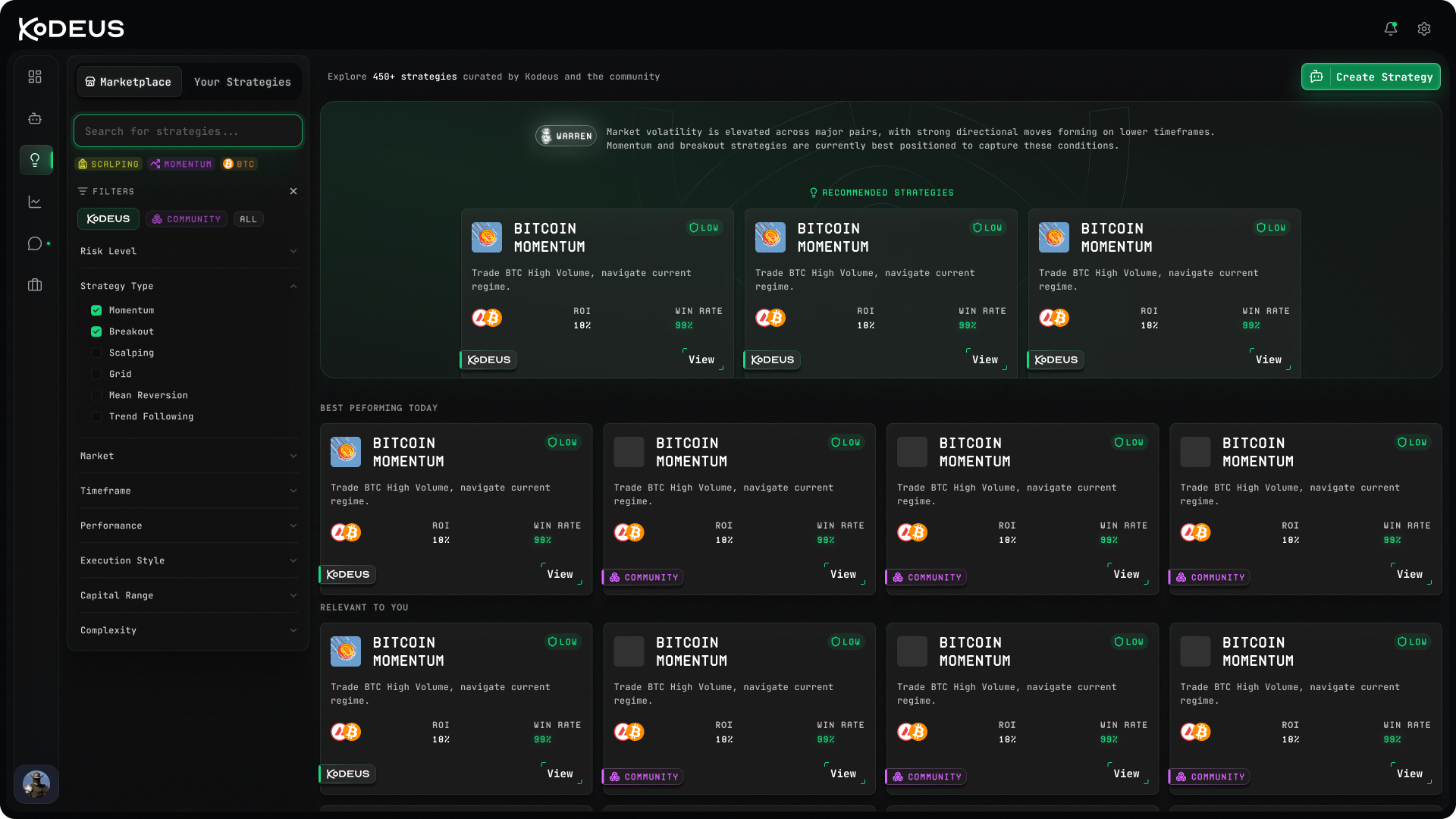The width and height of the screenshot is (1456, 819).
Task: Click the BTC tag chip
Action: point(239,164)
